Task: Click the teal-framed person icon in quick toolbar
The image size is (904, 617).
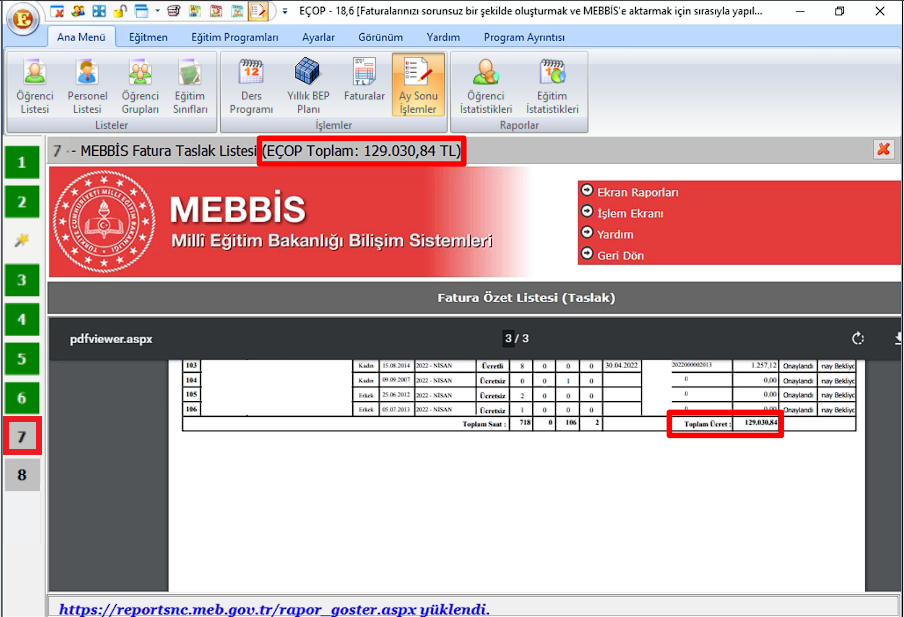Action: tap(237, 11)
